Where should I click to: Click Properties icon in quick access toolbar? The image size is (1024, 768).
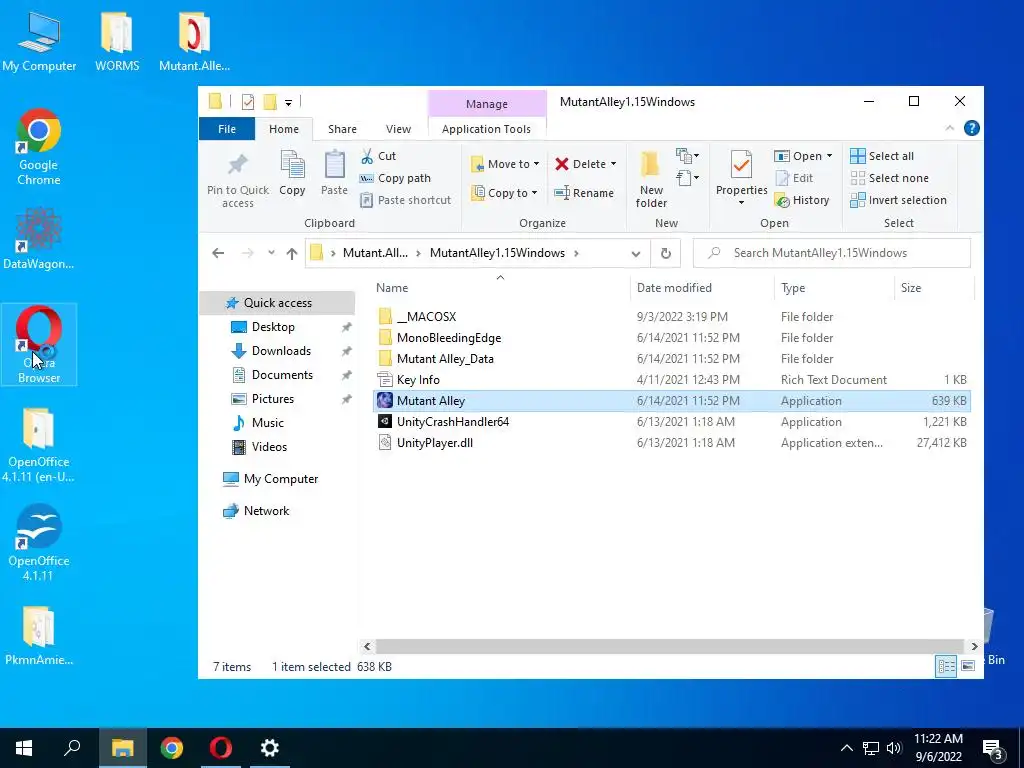(x=248, y=102)
